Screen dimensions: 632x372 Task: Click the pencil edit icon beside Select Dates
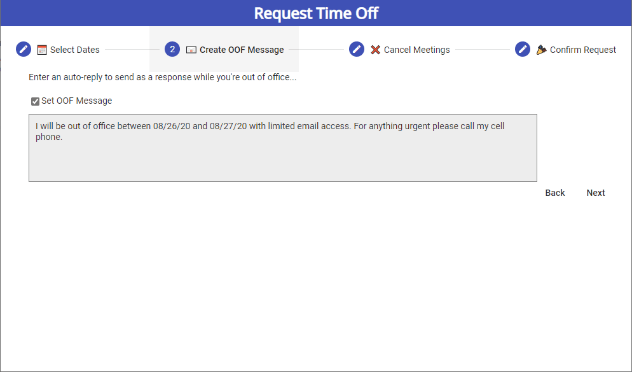(x=23, y=49)
